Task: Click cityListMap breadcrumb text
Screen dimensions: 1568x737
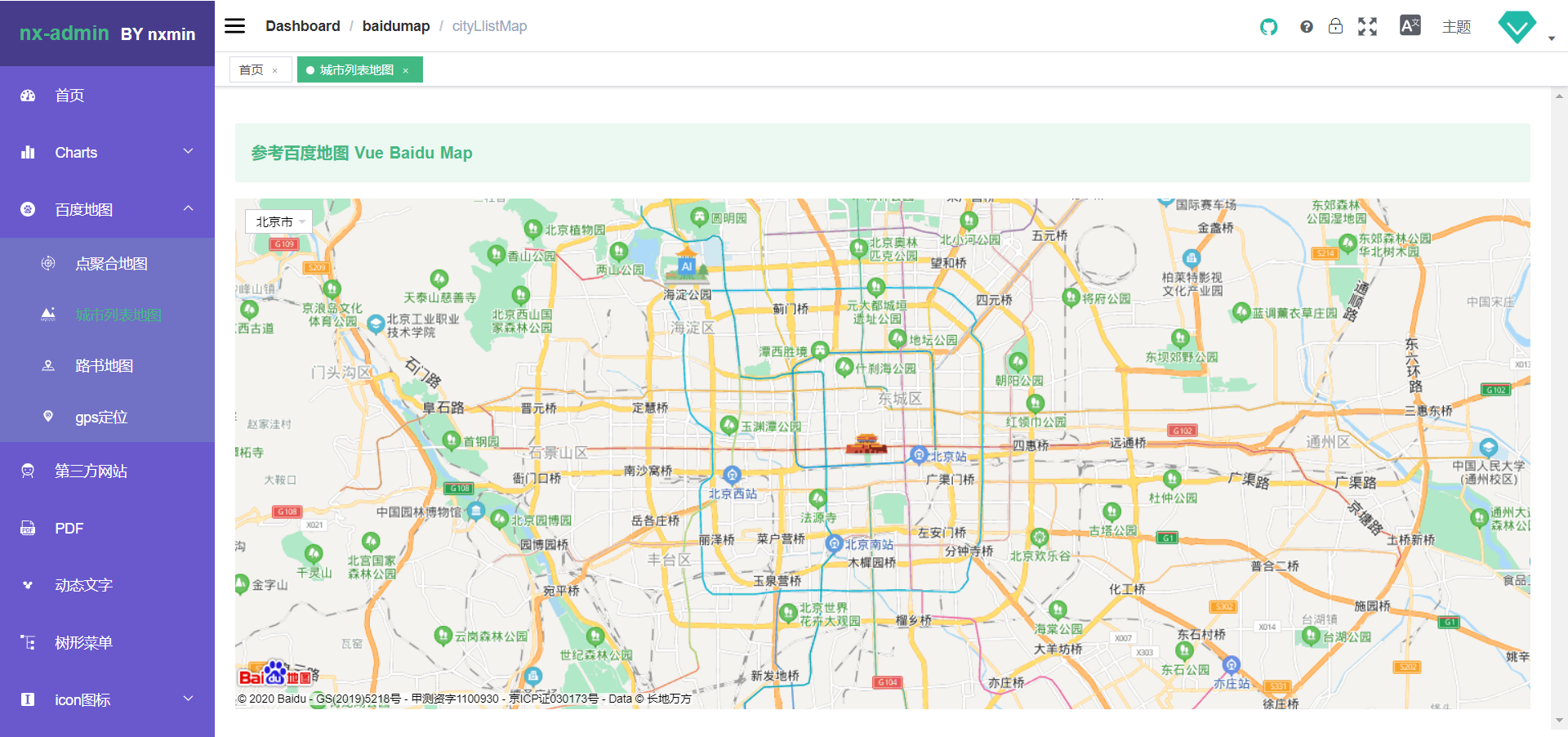Action: [x=489, y=26]
